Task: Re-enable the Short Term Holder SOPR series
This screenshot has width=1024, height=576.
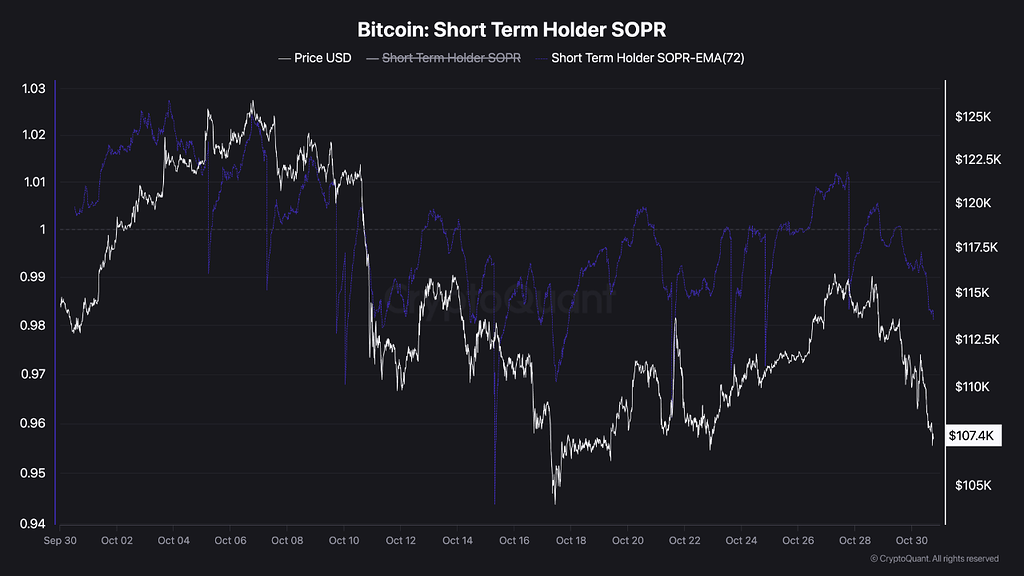Action: point(443,58)
